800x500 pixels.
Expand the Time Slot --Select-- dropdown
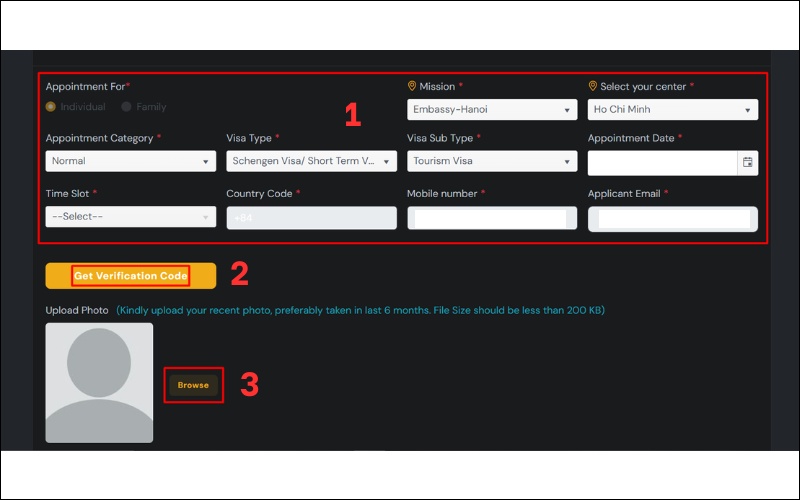pyautogui.click(x=130, y=217)
